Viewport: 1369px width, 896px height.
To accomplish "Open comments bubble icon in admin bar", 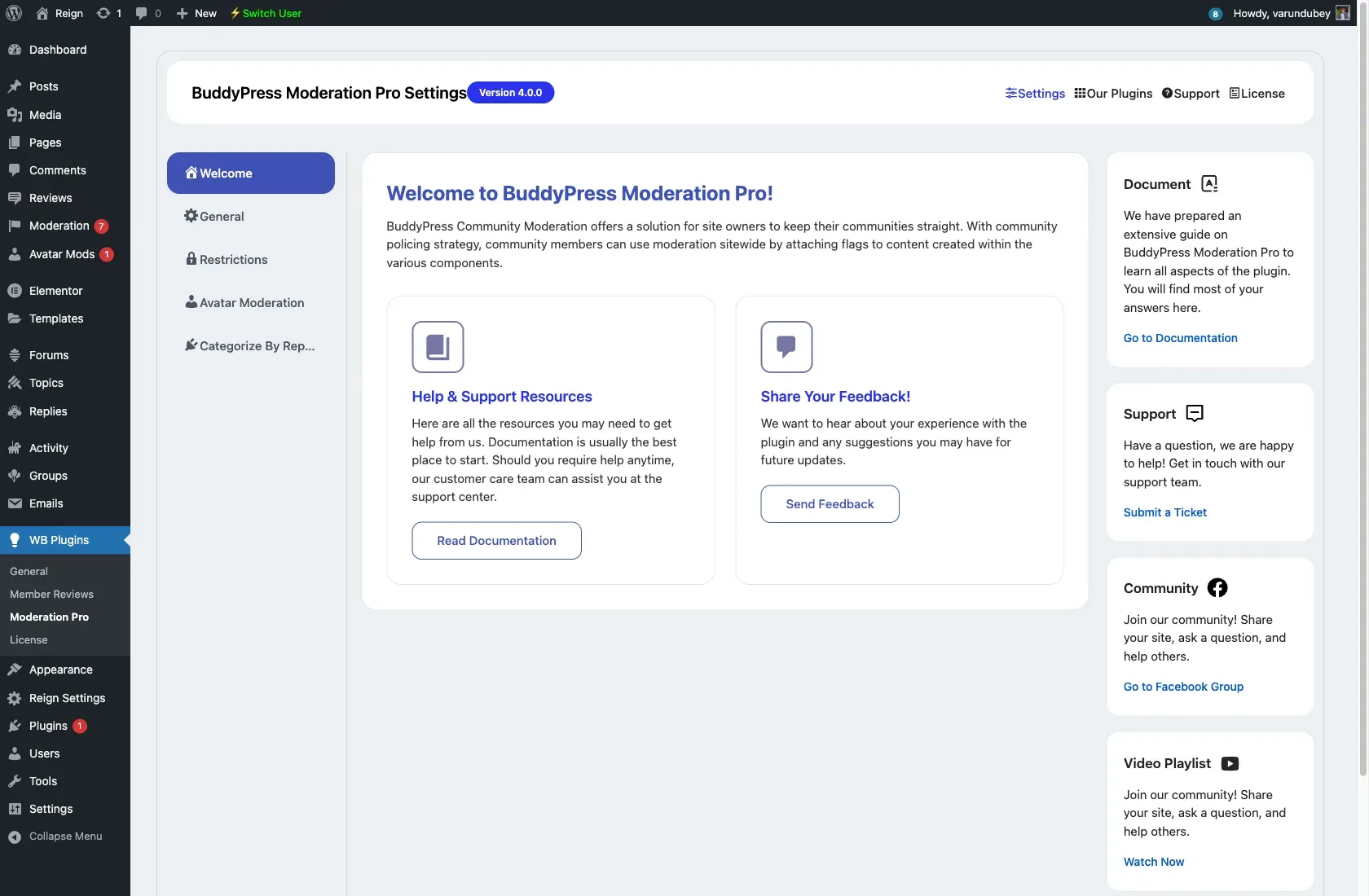I will click(x=142, y=13).
